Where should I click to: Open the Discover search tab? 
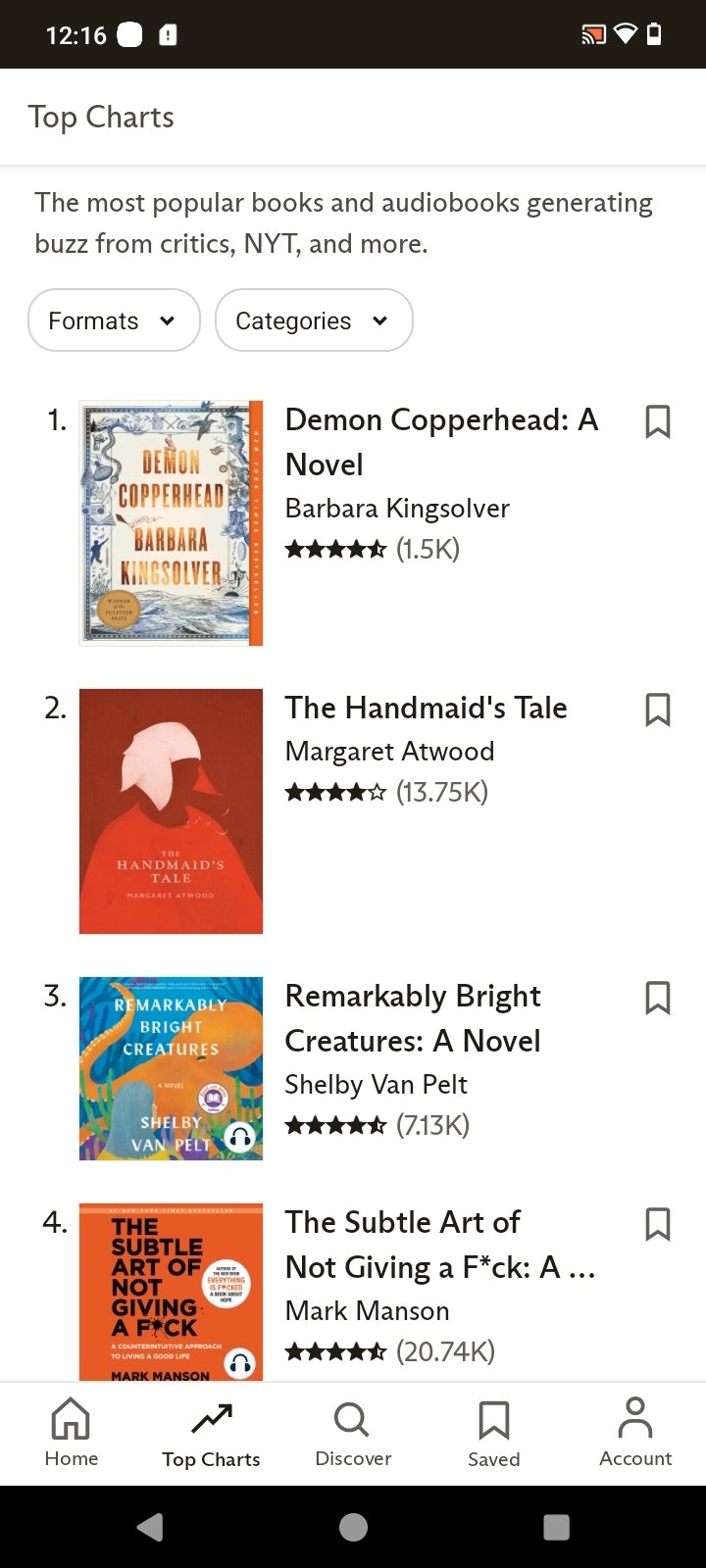tap(353, 1432)
